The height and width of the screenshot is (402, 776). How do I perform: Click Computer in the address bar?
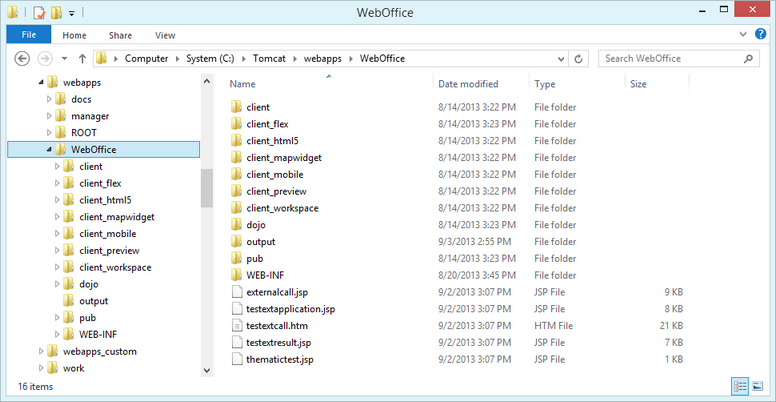[146, 58]
